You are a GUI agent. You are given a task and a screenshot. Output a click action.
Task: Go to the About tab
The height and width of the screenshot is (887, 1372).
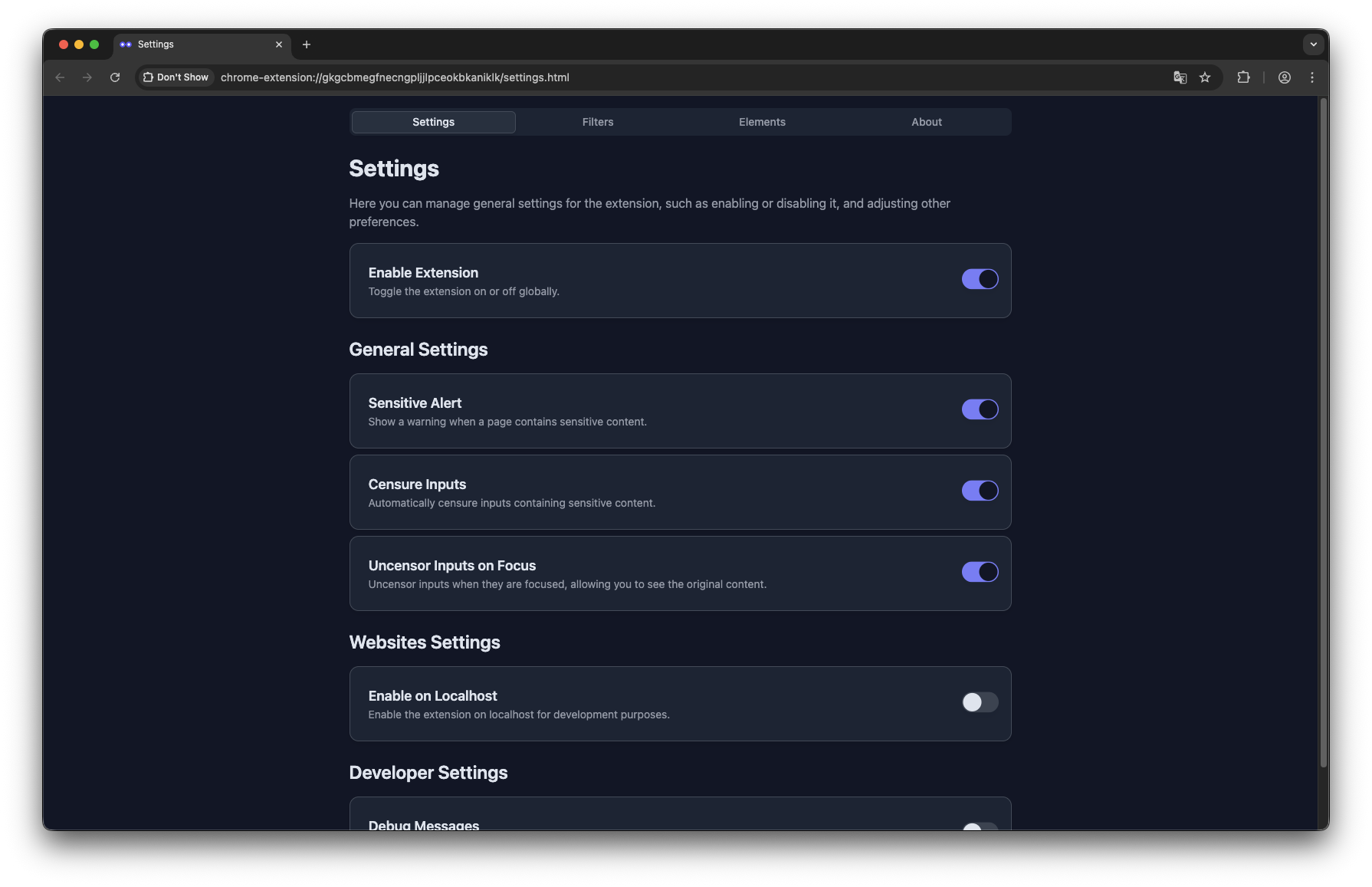pos(926,122)
